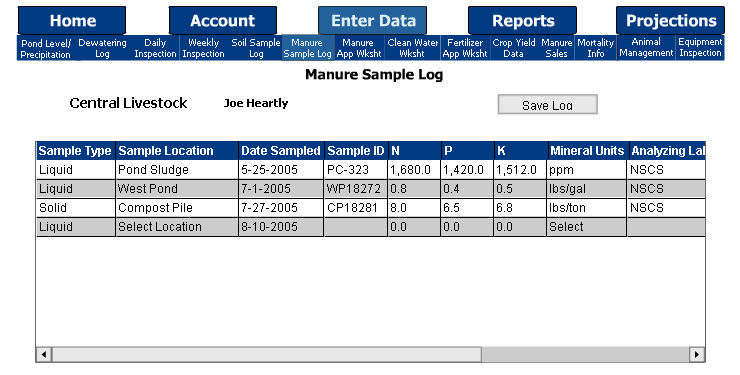This screenshot has height=375, width=740.
Task: Open Mortality Info page
Action: click(596, 48)
